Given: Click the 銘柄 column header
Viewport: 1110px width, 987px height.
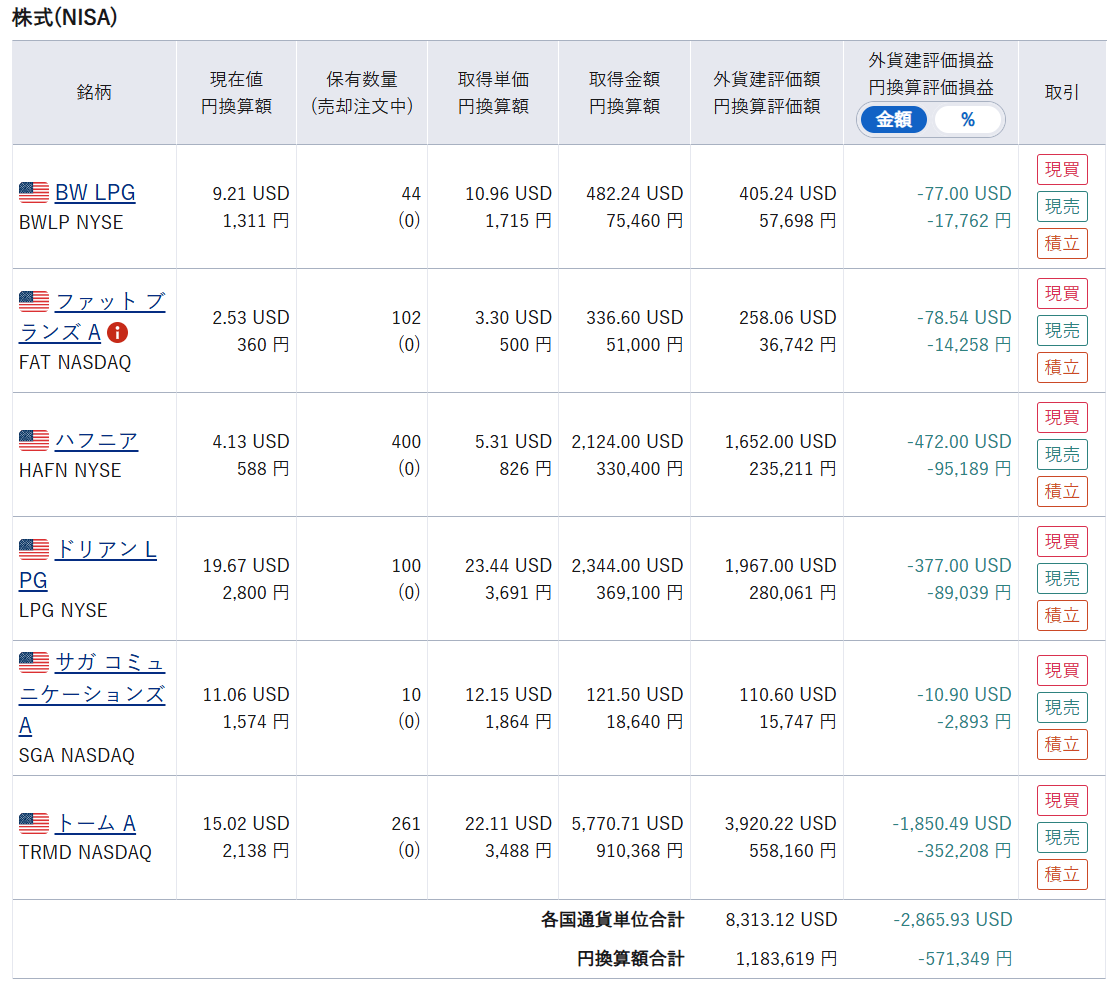Looking at the screenshot, I should pos(94,93).
